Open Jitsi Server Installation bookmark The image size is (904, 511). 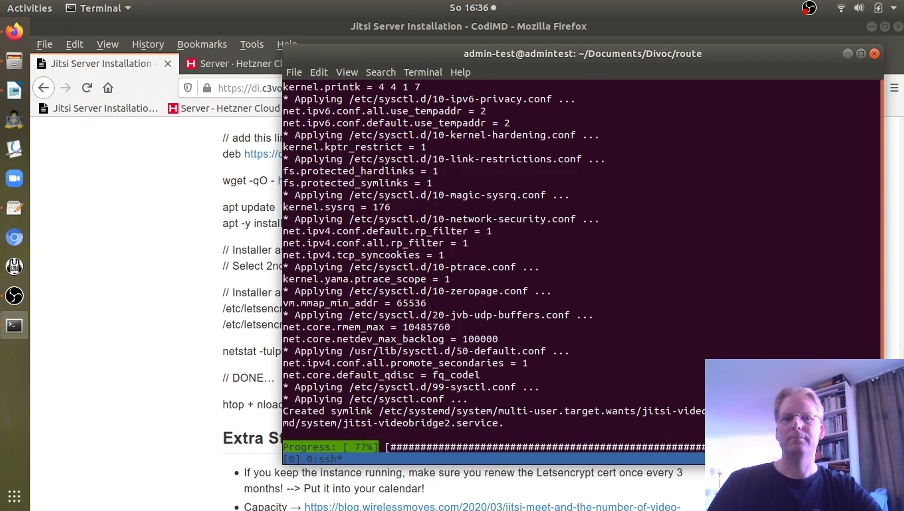tap(98, 108)
